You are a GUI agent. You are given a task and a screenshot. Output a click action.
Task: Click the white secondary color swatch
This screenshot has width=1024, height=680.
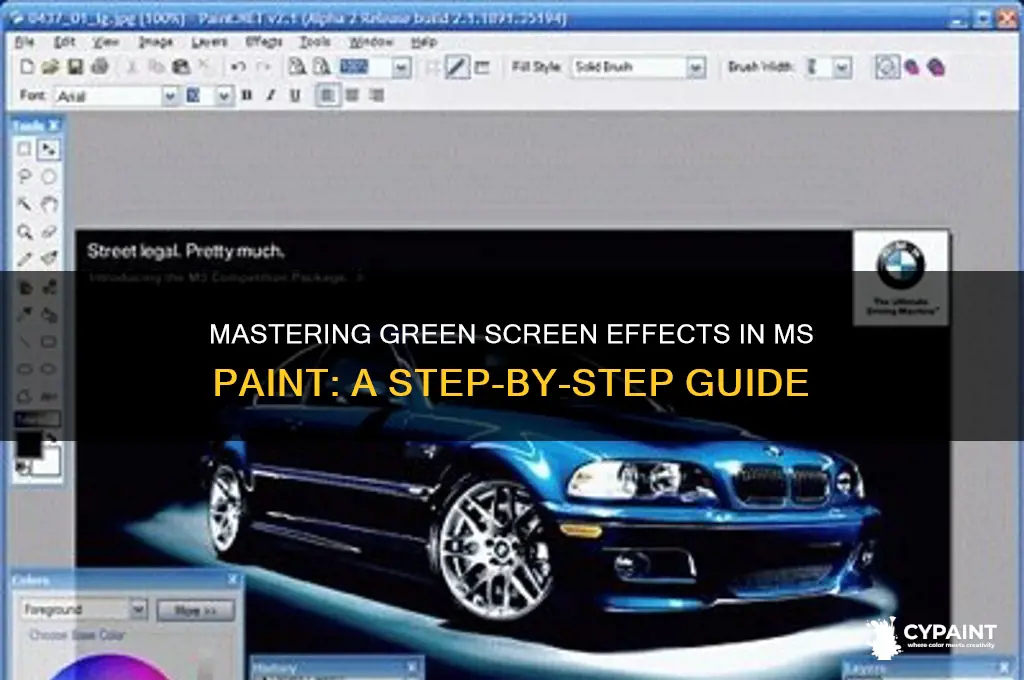(x=48, y=462)
